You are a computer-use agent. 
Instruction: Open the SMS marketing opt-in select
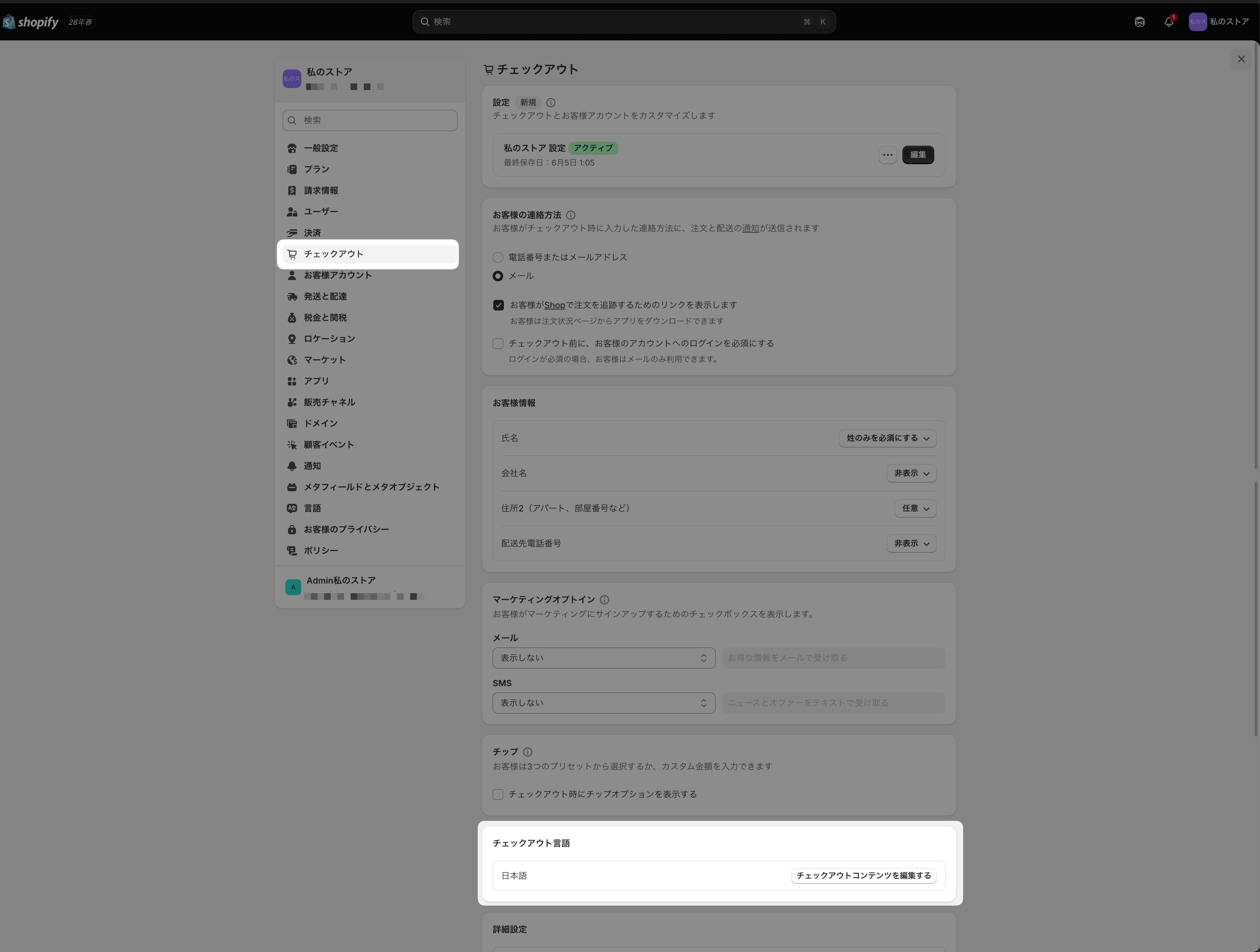[x=603, y=702]
